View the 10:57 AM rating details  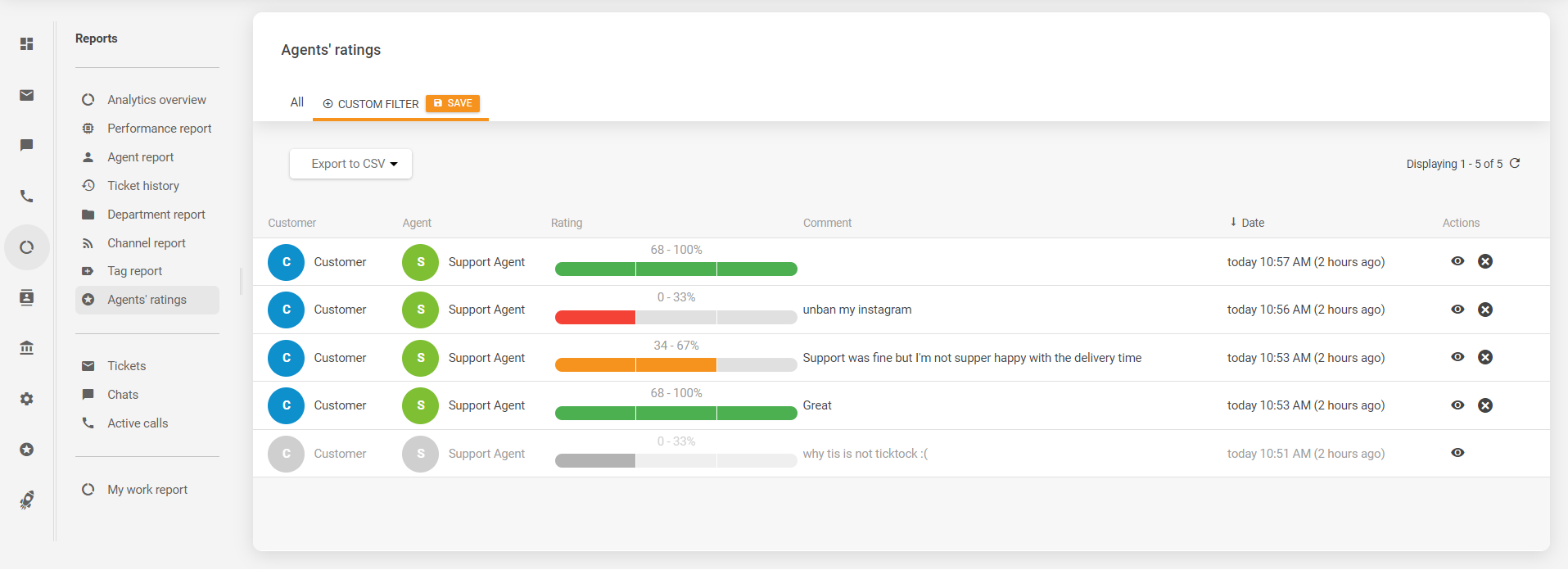[x=1457, y=261]
